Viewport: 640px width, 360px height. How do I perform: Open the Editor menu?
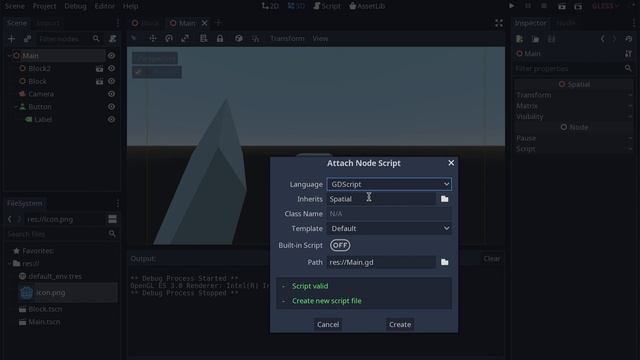[104, 6]
